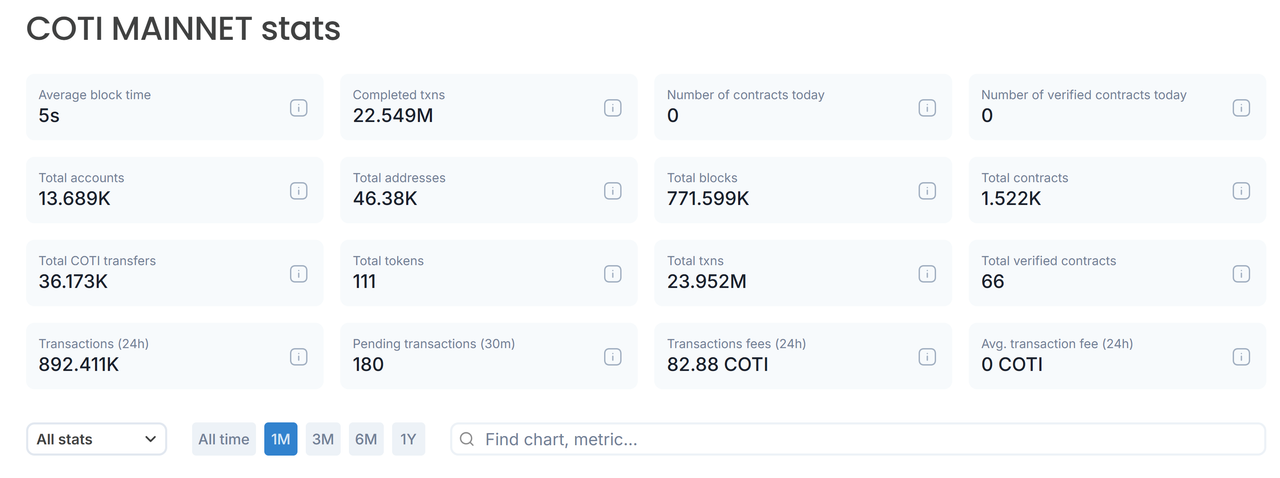Click info icon for Pending transactions (30m)

613,356
